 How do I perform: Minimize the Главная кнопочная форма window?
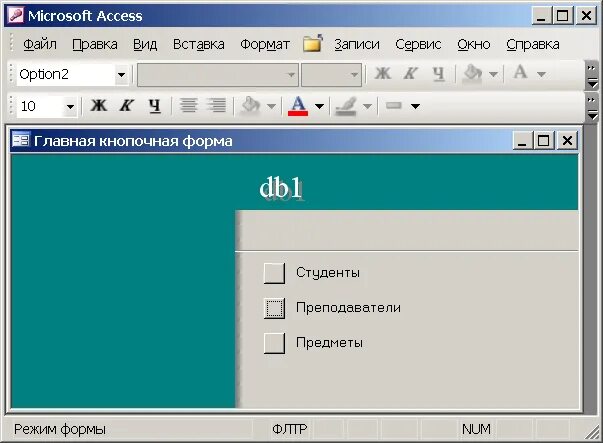(522, 140)
